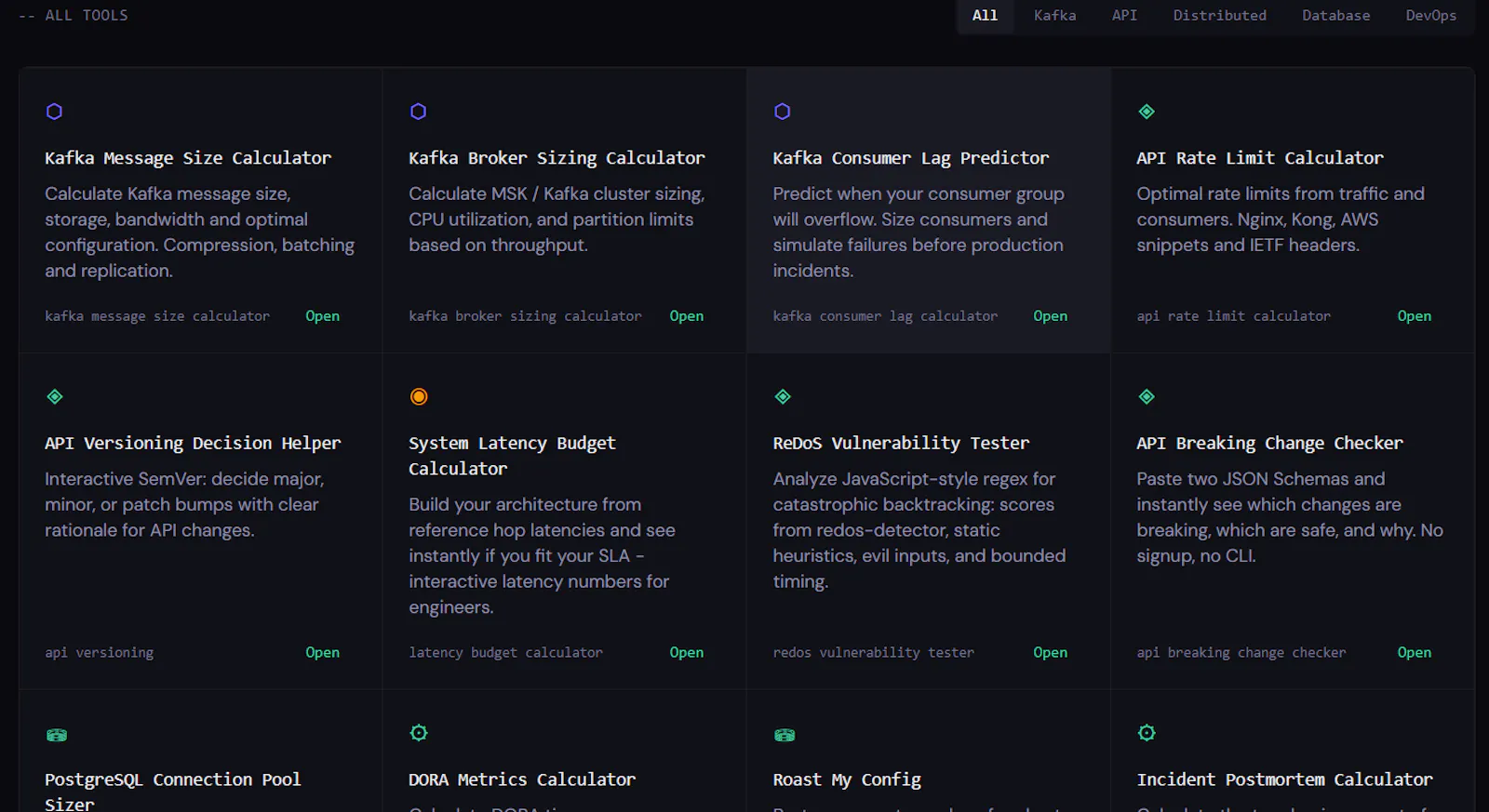1489x812 pixels.
Task: Click the Kafka Broker Sizing Calculator hexagon icon
Action: pos(418,112)
